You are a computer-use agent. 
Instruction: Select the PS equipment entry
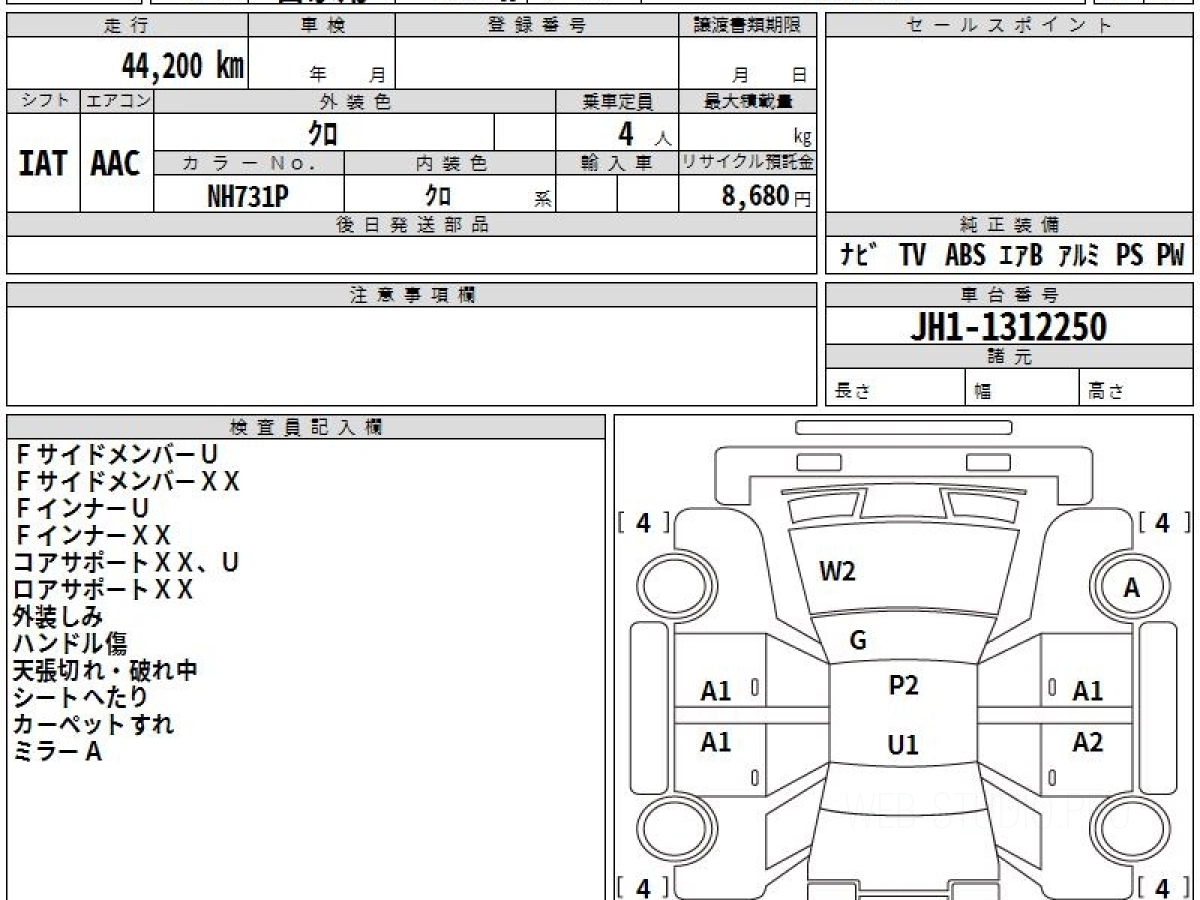(x=1130, y=256)
